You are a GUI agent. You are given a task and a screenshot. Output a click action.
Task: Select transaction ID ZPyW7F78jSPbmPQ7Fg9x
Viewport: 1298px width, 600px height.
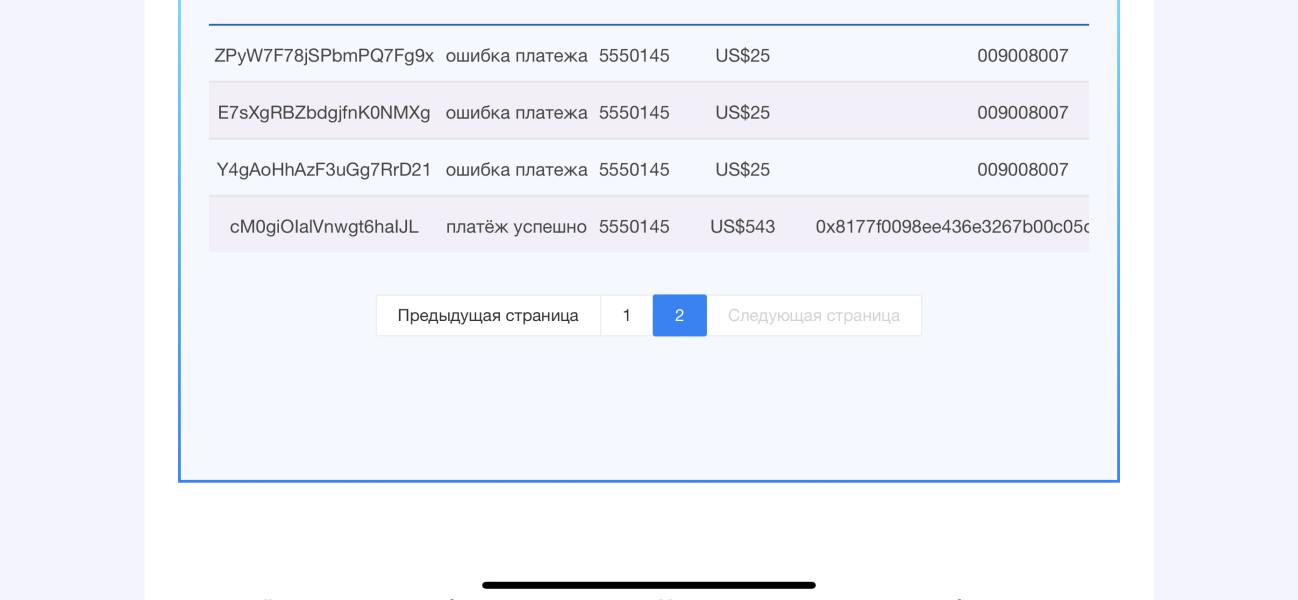tap(324, 56)
